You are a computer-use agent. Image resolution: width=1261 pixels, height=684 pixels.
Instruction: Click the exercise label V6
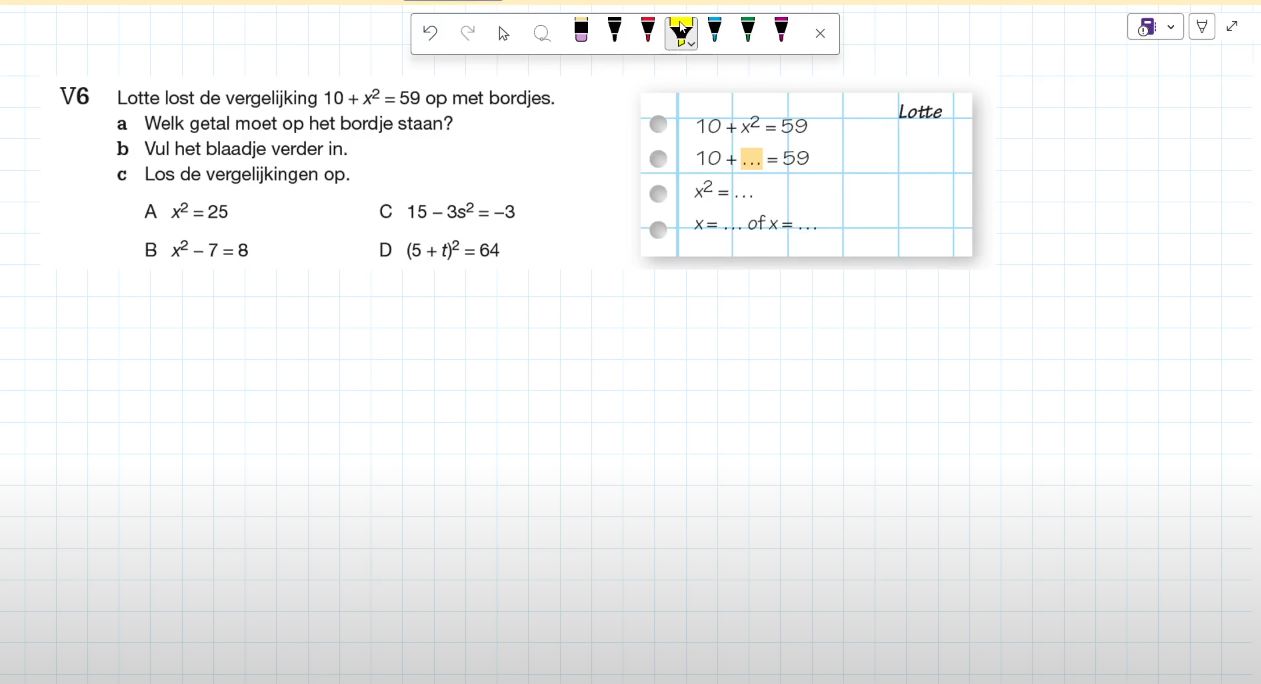pos(75,97)
